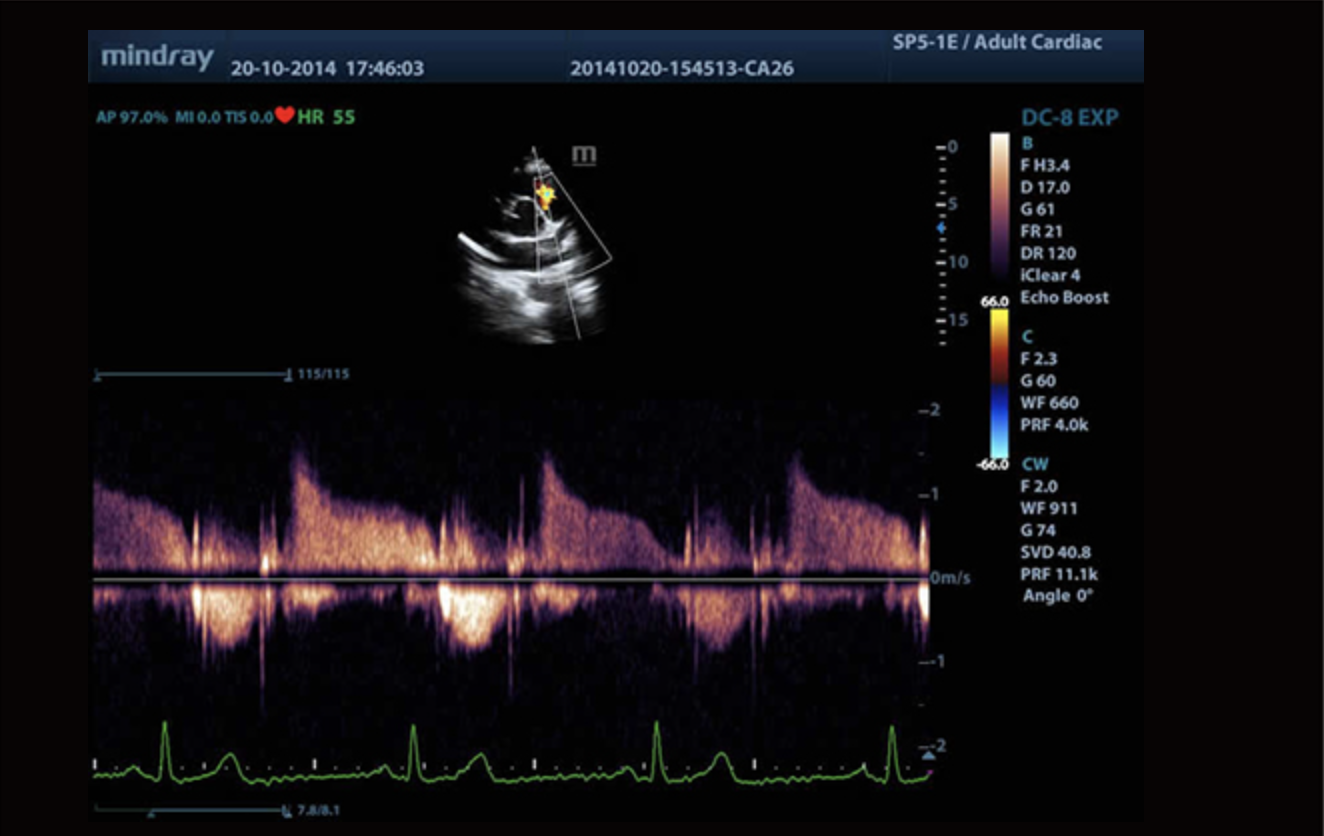Click the B-mode frequency F H3.4

pos(1045,165)
